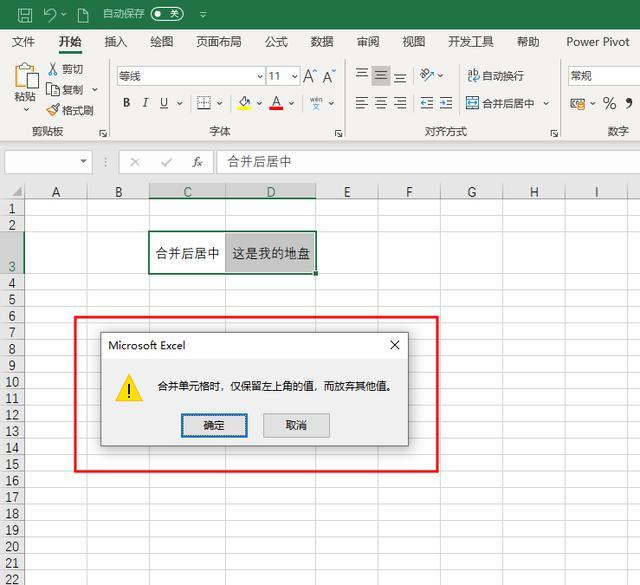Click the Format Painter brush icon
640x585 pixels.
(x=53, y=110)
